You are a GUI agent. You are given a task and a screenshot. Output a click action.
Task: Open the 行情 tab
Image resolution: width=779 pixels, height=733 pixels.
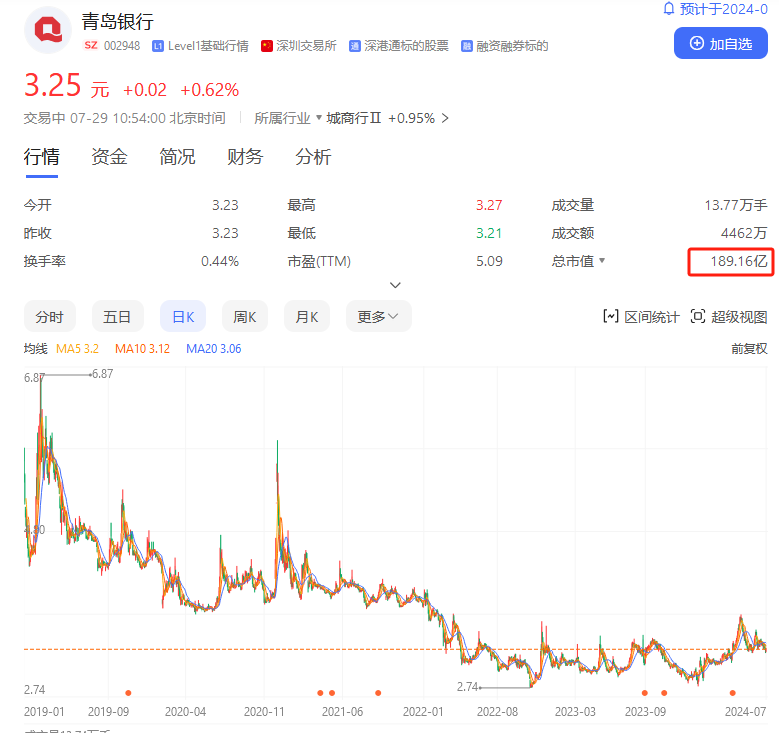tap(42, 157)
